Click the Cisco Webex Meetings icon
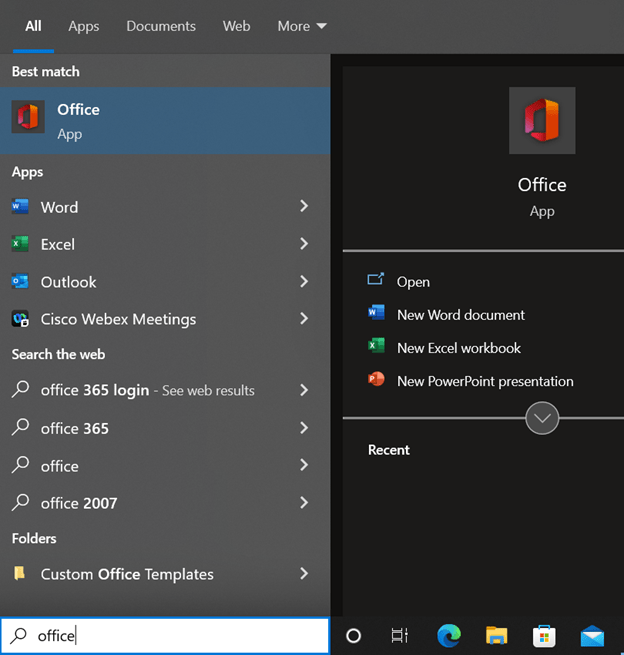The image size is (624, 655). pyautogui.click(x=20, y=319)
